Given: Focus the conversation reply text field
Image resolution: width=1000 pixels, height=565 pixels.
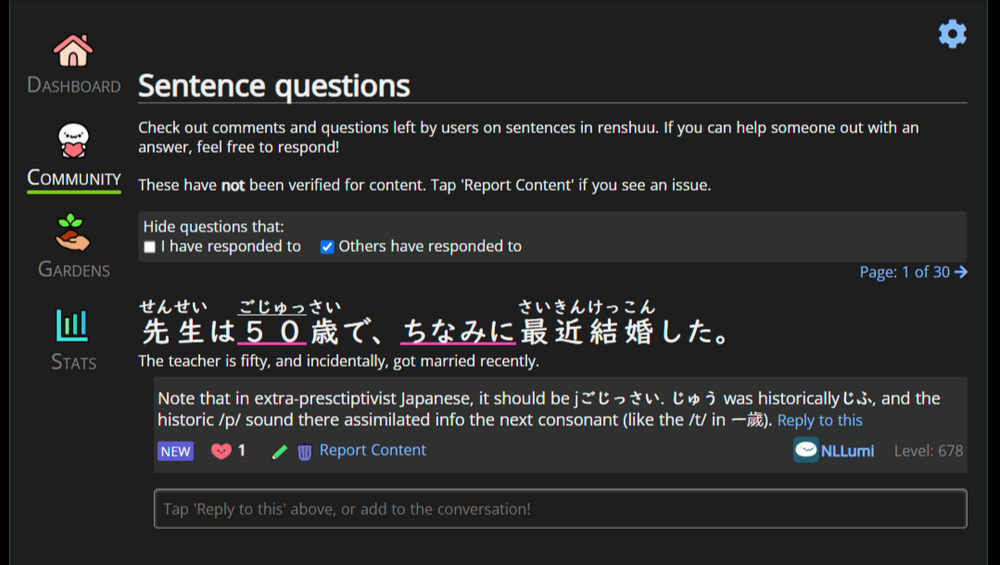Looking at the screenshot, I should click(560, 509).
